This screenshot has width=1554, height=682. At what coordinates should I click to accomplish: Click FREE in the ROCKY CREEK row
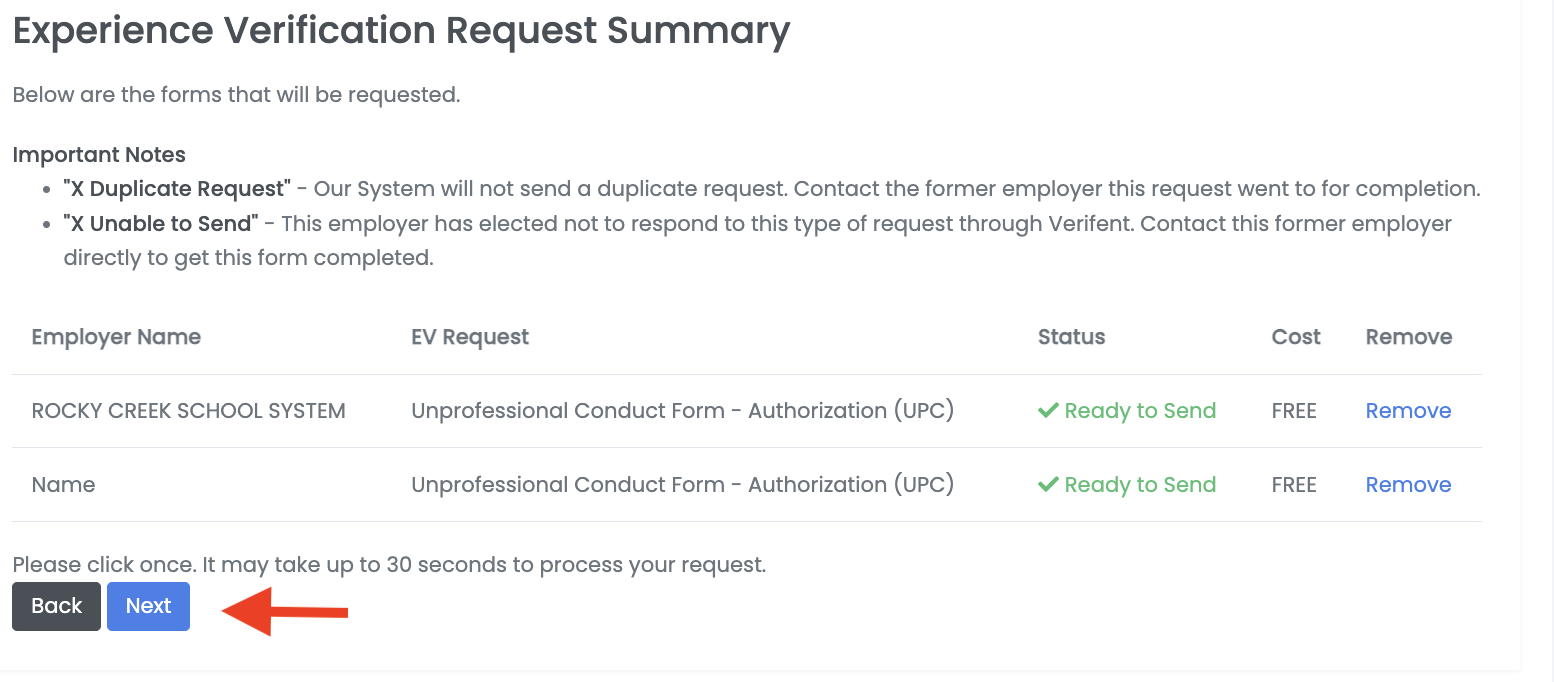[1293, 410]
